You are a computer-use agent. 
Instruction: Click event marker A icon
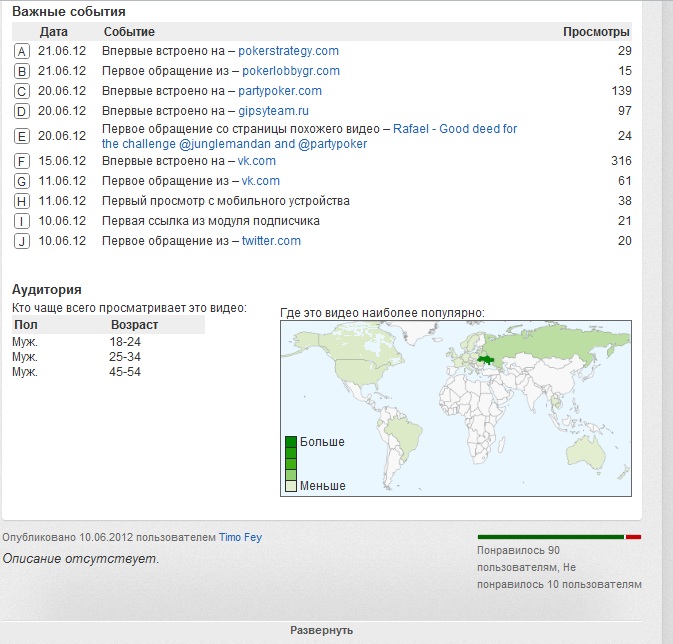[21, 51]
